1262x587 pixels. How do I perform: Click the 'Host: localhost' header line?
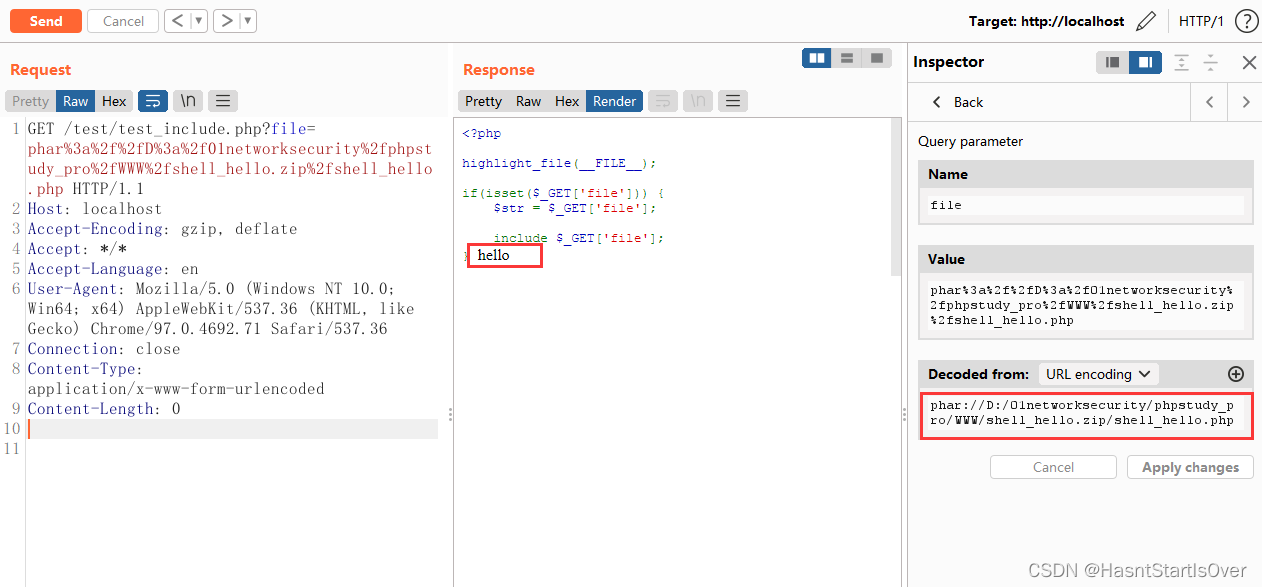pos(95,209)
